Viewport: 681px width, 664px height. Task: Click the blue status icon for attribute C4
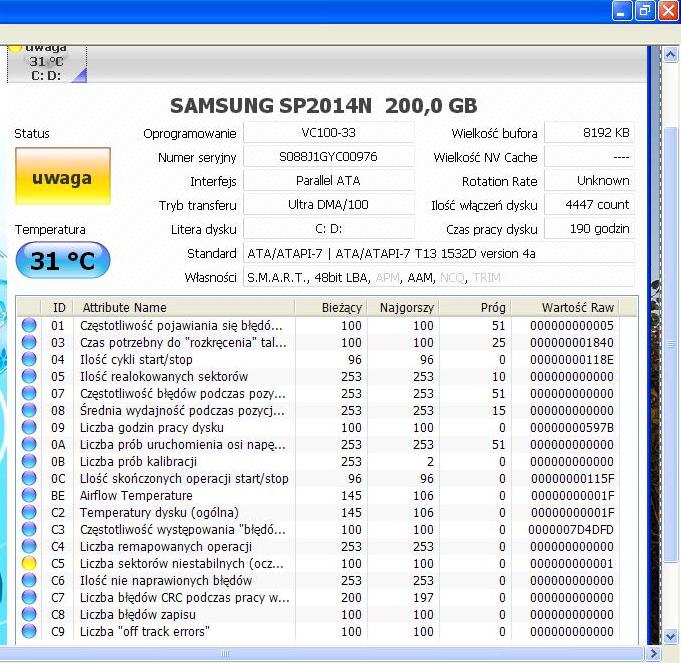coord(29,546)
